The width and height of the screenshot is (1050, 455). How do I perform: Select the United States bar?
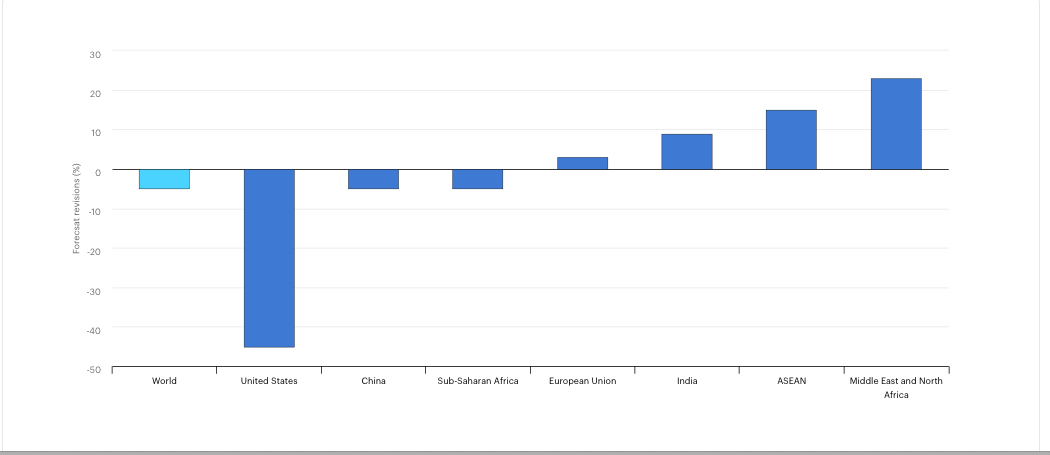point(269,258)
